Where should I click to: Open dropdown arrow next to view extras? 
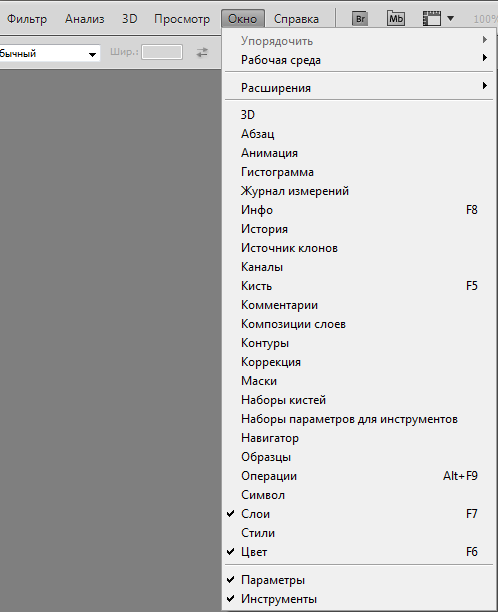(450, 18)
